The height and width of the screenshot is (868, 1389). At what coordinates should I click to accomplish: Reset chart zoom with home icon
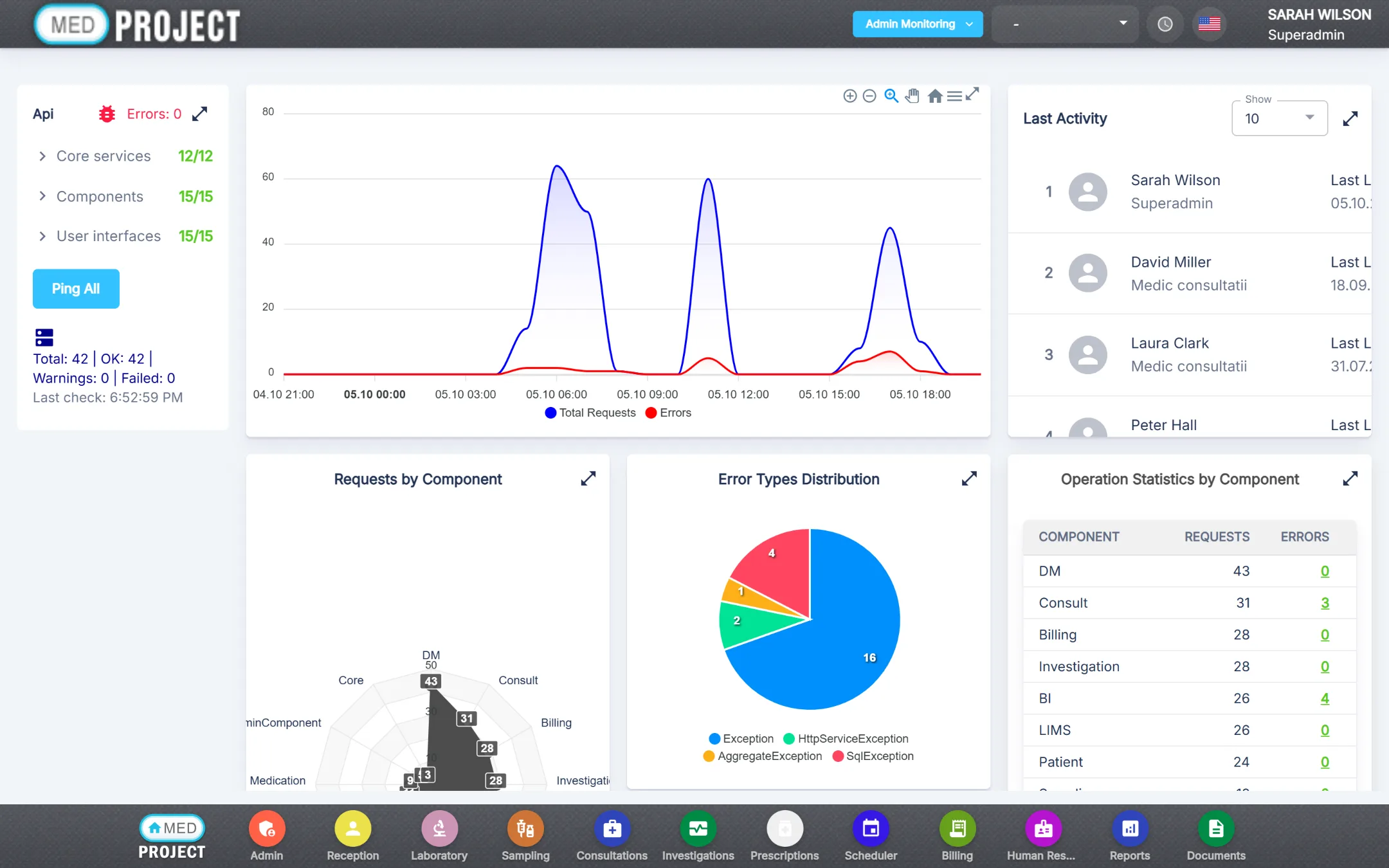(x=935, y=96)
